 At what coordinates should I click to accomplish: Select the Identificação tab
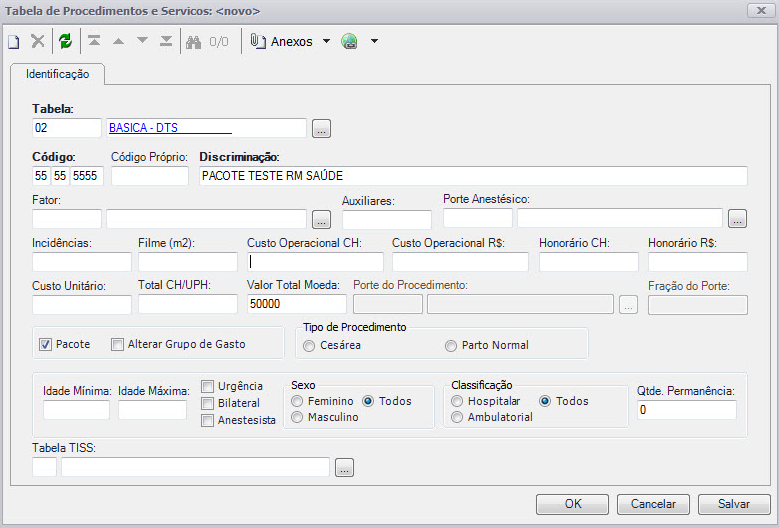pos(58,75)
